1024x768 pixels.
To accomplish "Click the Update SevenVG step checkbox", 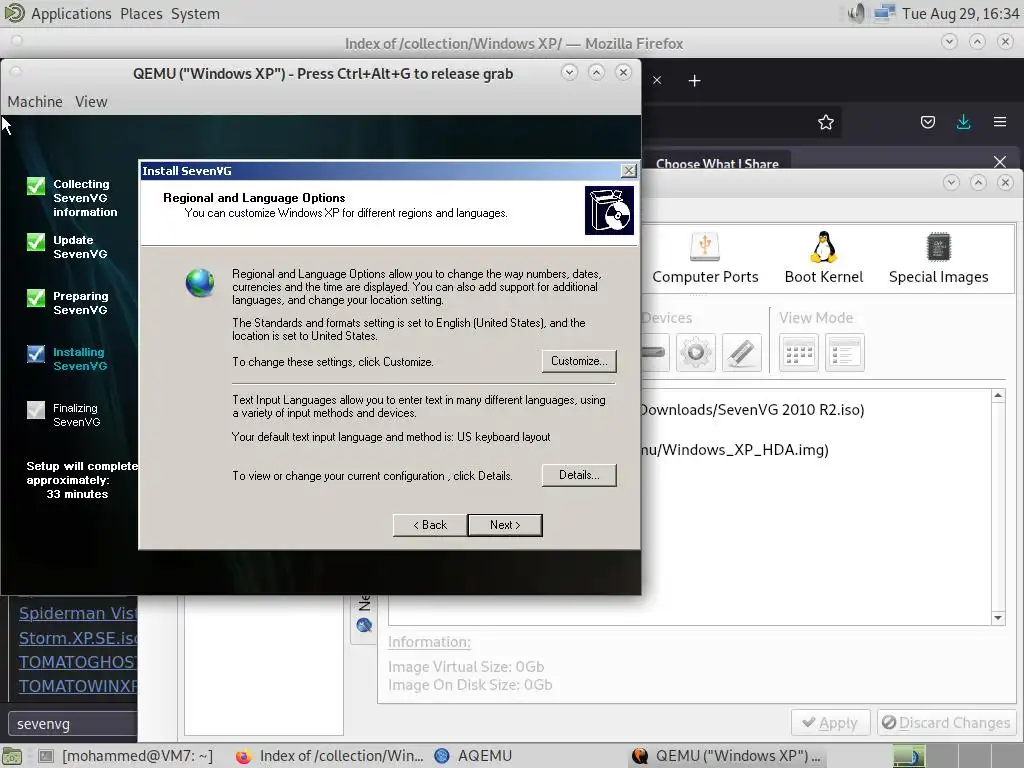I will pyautogui.click(x=36, y=242).
